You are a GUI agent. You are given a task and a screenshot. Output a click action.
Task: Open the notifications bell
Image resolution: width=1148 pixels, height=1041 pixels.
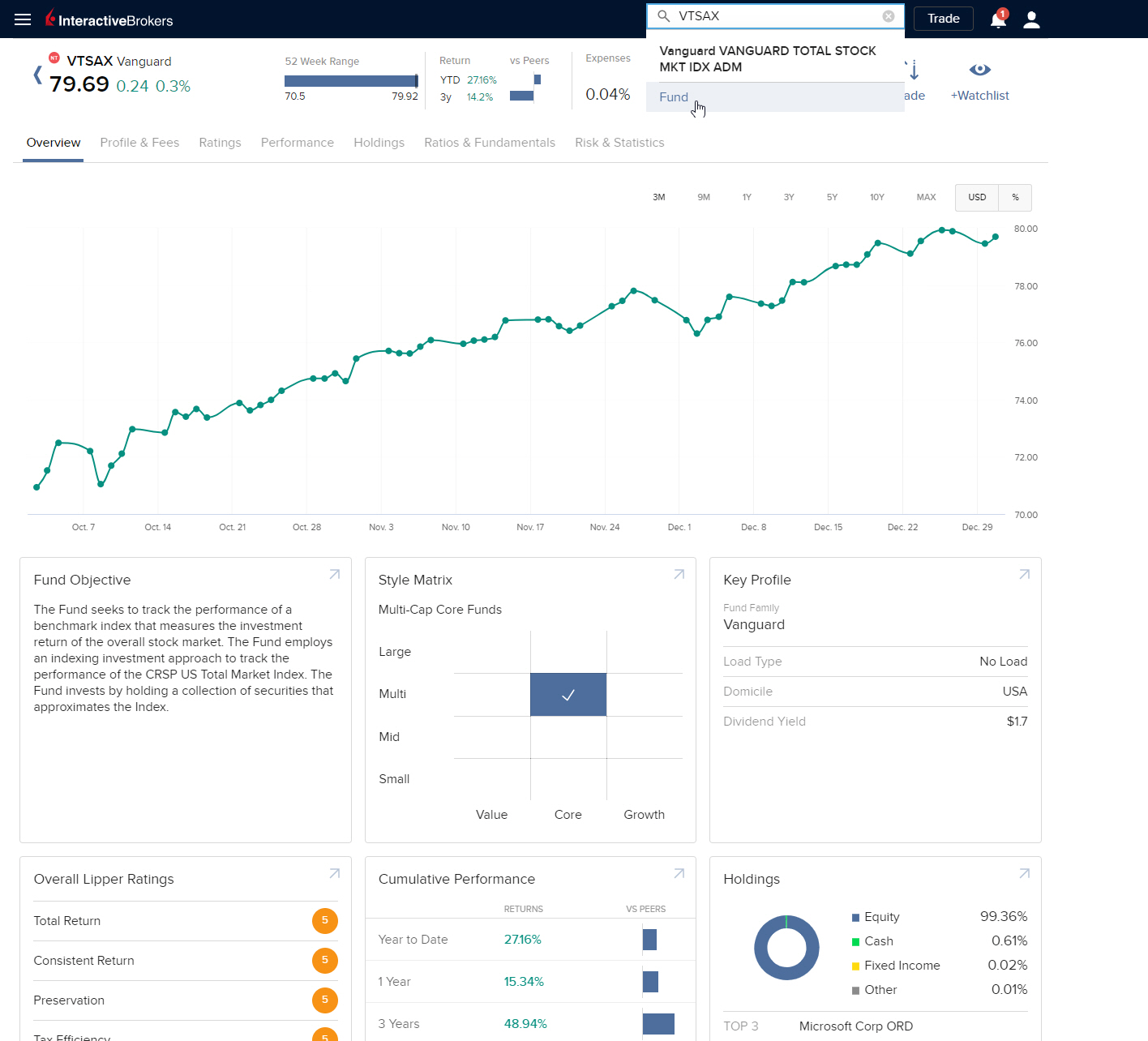coord(998,19)
